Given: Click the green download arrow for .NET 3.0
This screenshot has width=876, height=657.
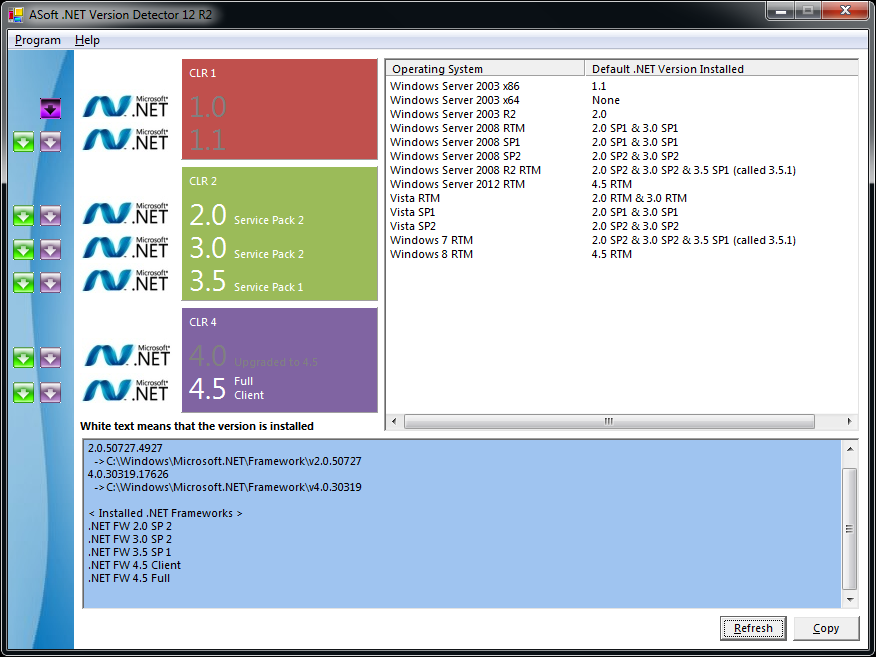Looking at the screenshot, I should (23, 249).
